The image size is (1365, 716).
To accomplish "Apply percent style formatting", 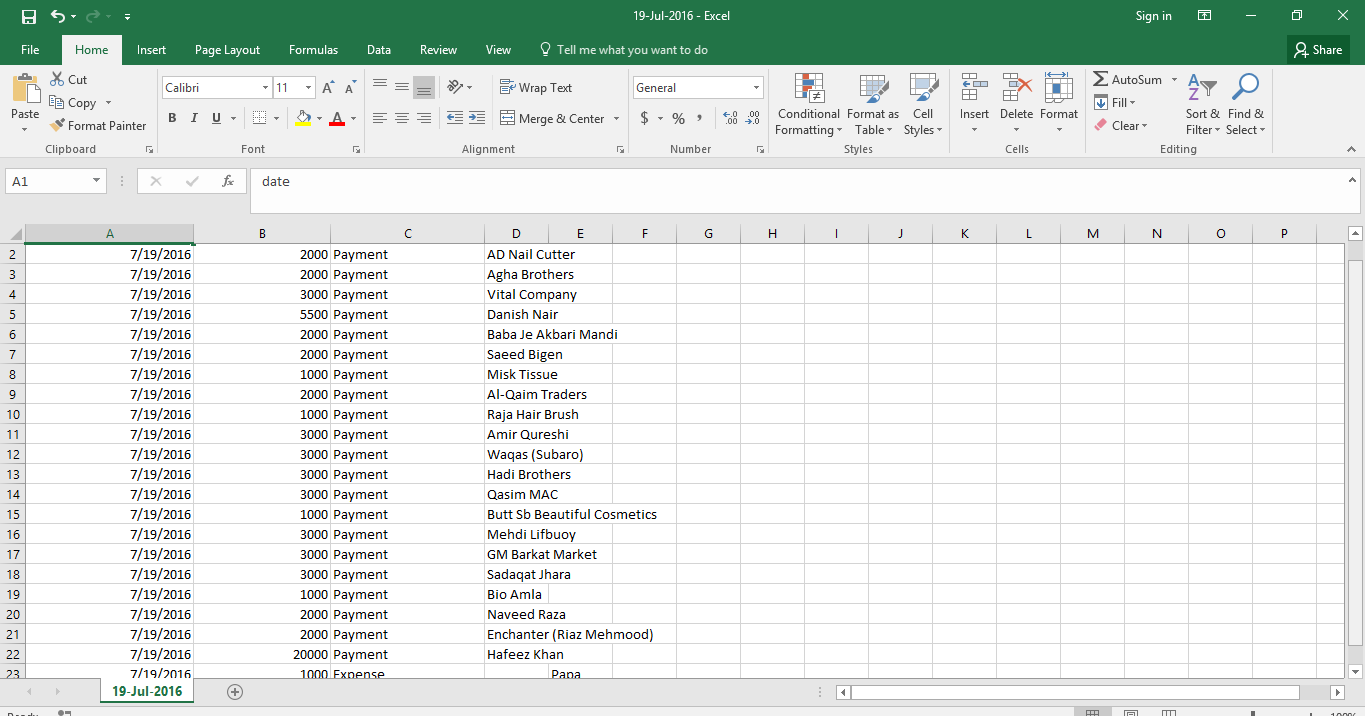I will click(x=678, y=118).
